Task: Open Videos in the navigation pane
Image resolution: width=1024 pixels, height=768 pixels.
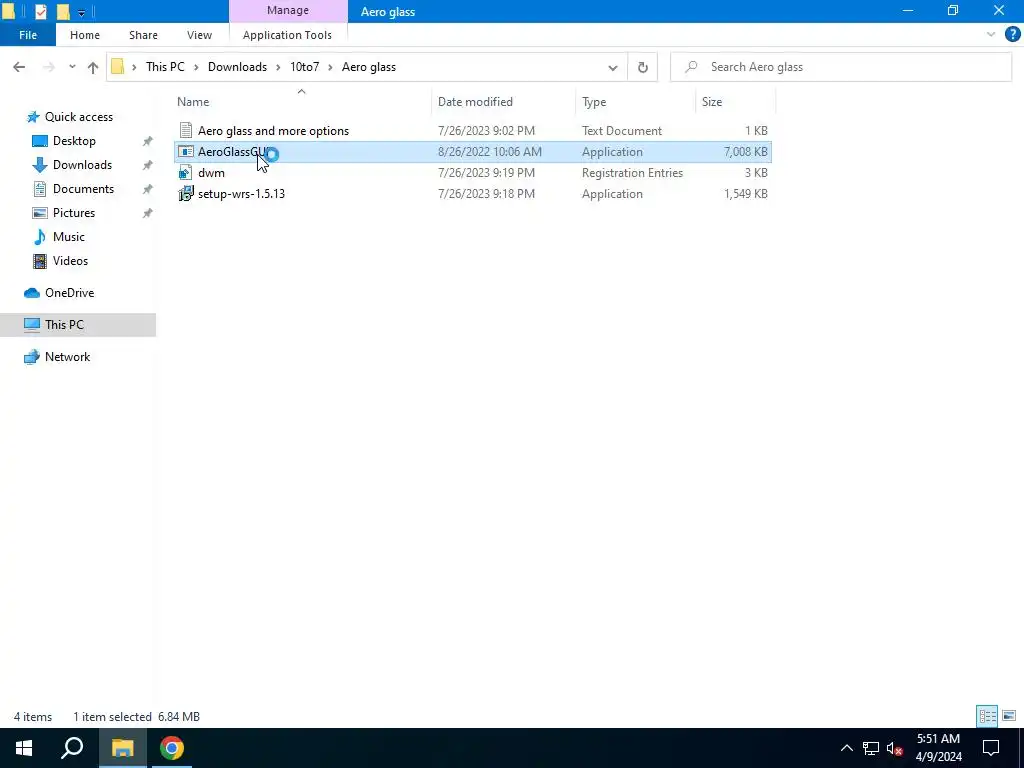Action: click(70, 261)
